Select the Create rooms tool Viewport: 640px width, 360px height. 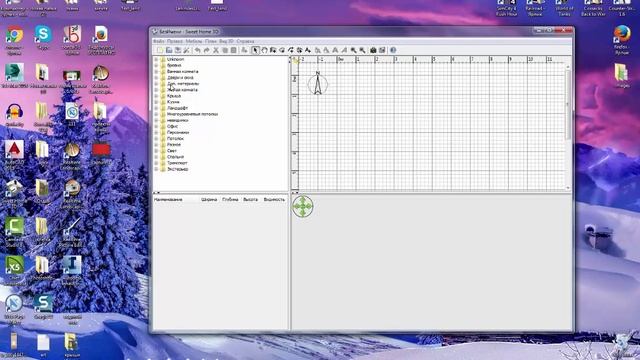(x=282, y=50)
